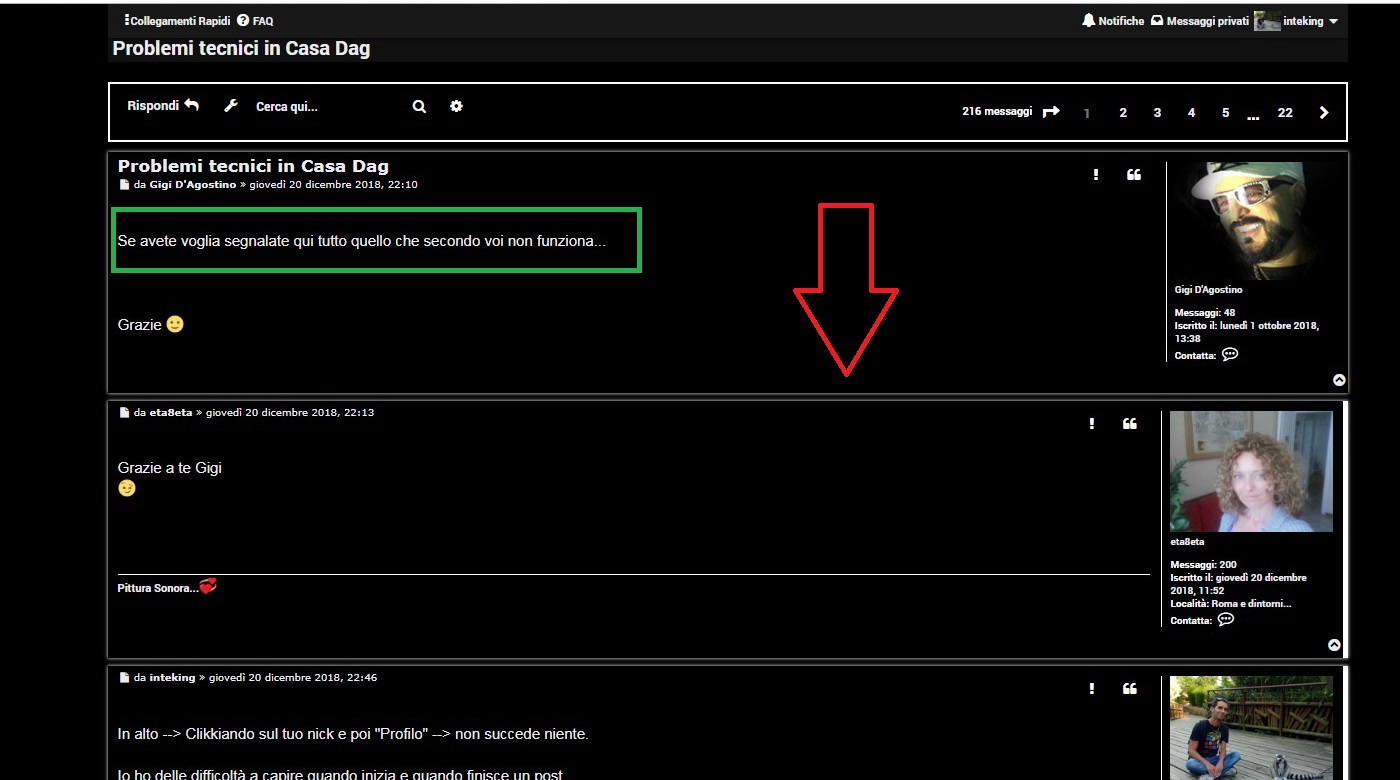Viewport: 1400px width, 780px height.
Task: Click the jump-to-page arrow icon
Action: tap(1051, 112)
